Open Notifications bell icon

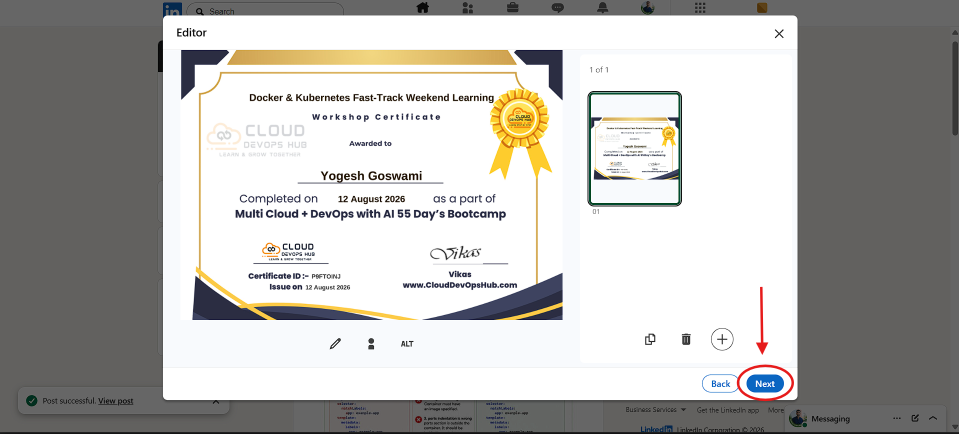603,8
